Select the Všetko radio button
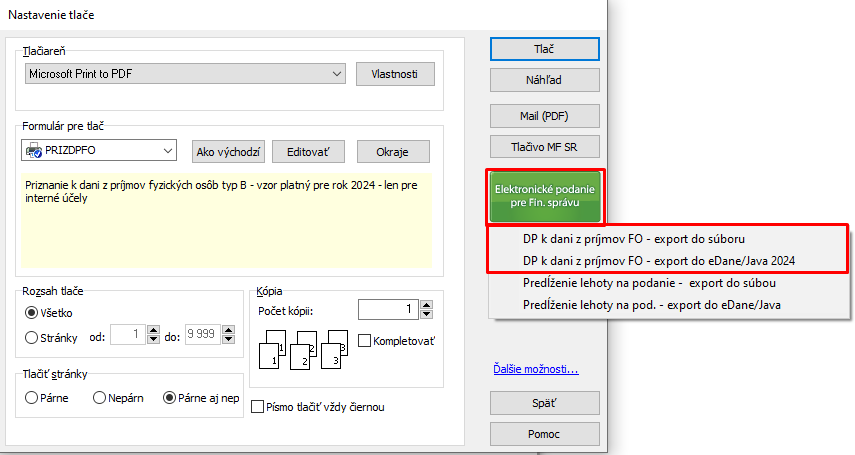 coord(33,313)
